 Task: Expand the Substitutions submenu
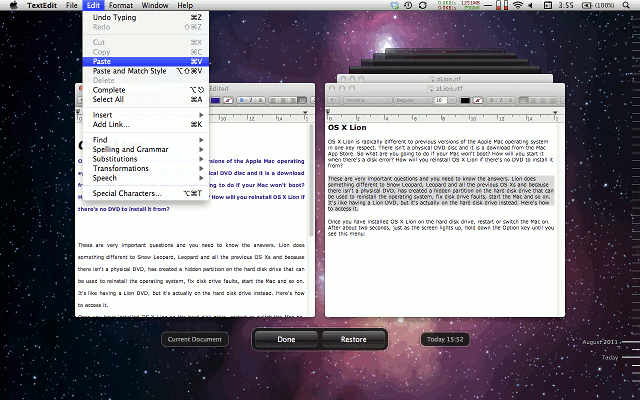tap(146, 159)
